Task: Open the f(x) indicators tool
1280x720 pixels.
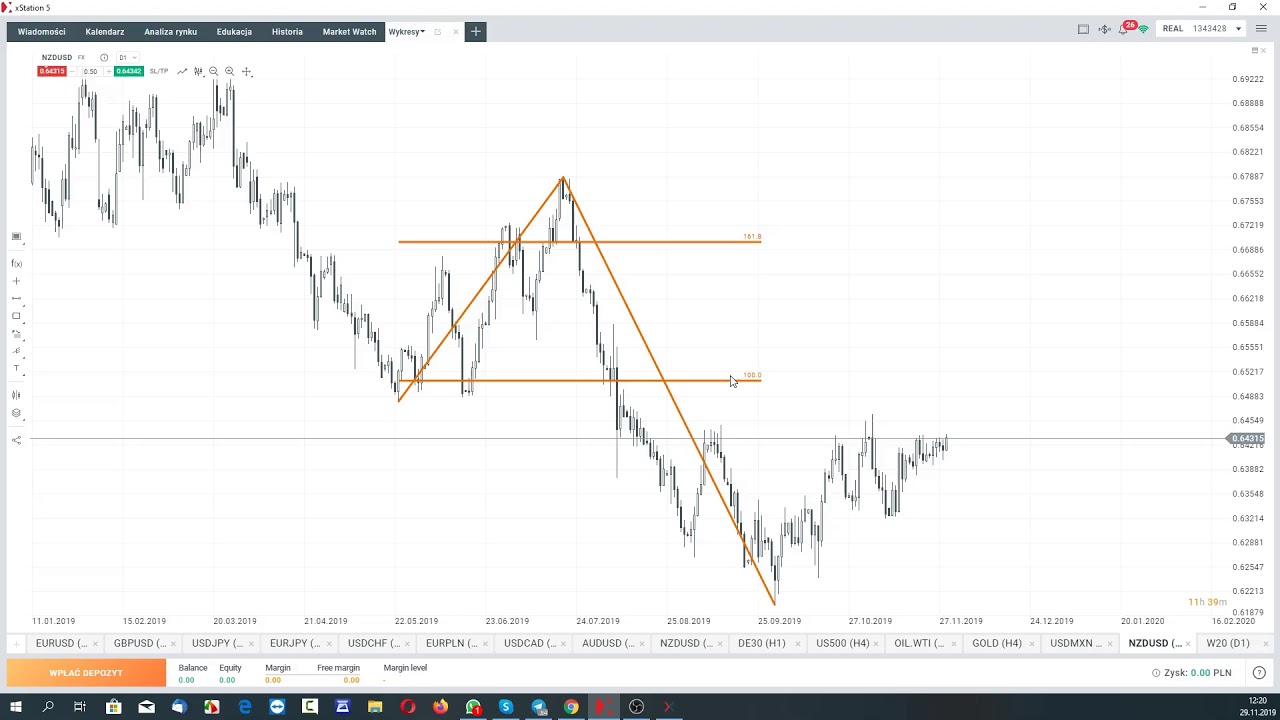Action: (x=16, y=264)
